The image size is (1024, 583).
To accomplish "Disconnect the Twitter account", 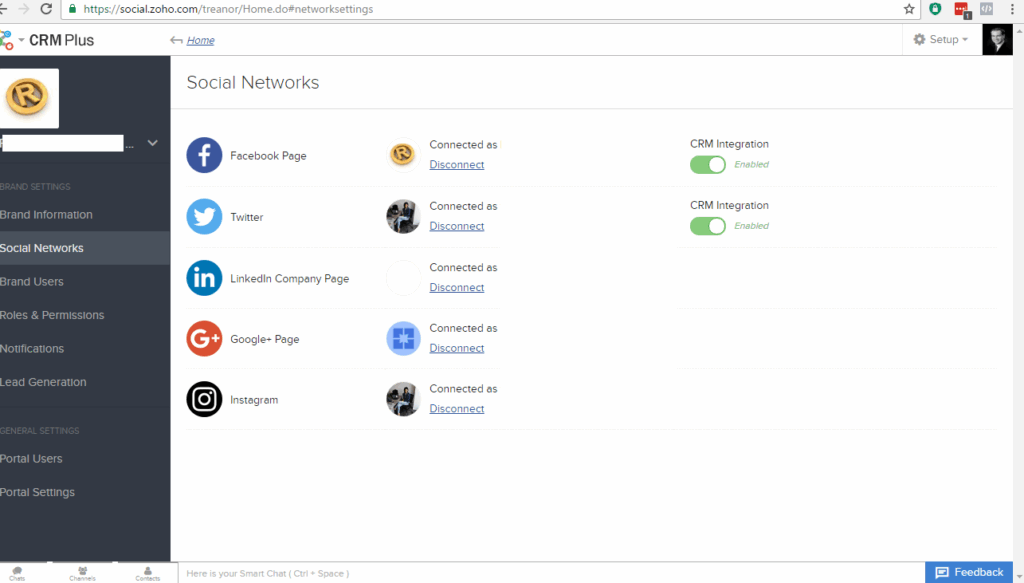I will pos(456,226).
